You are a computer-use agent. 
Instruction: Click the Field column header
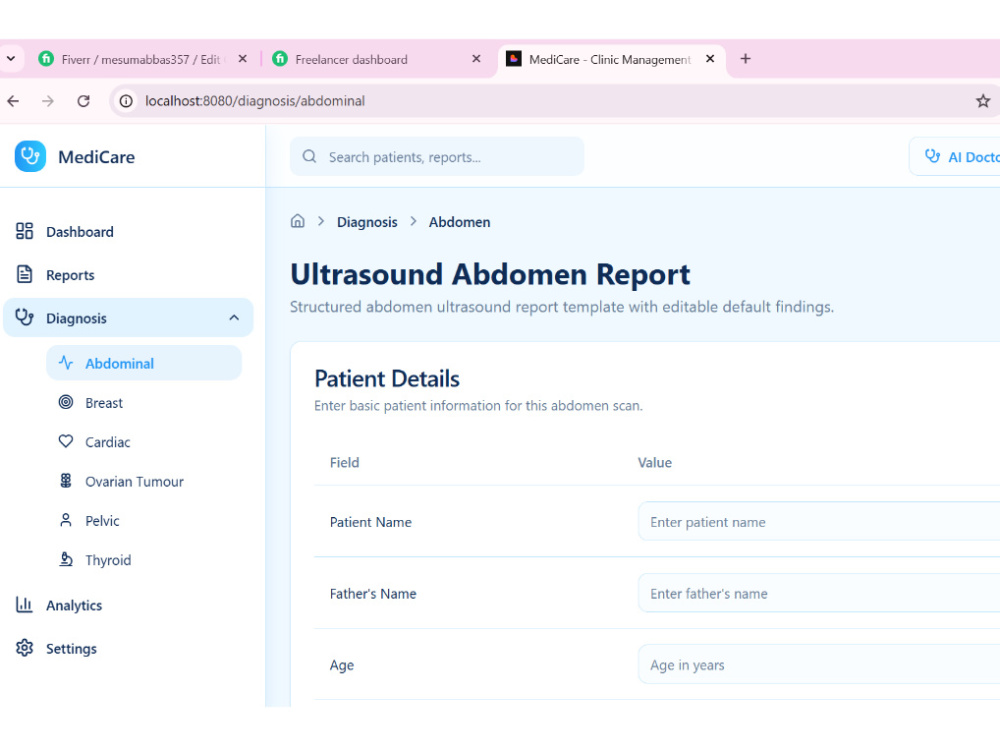coord(344,462)
